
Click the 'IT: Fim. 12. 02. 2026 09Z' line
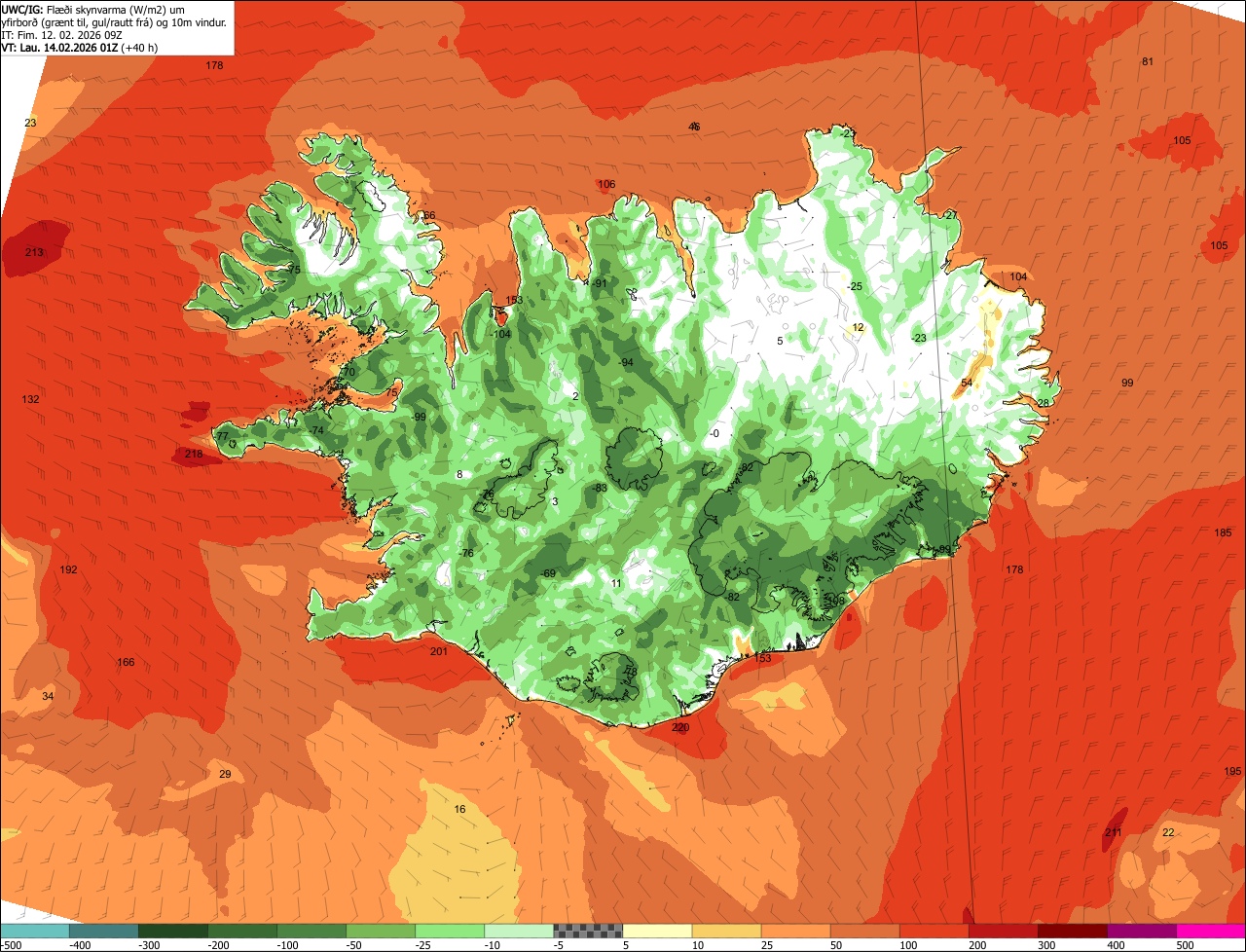coord(61,34)
